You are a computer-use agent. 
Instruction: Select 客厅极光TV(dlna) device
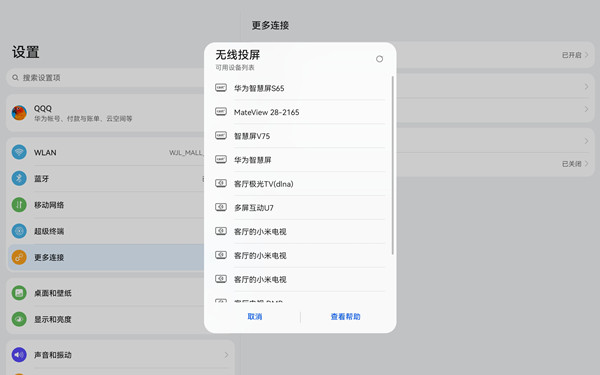[300, 184]
